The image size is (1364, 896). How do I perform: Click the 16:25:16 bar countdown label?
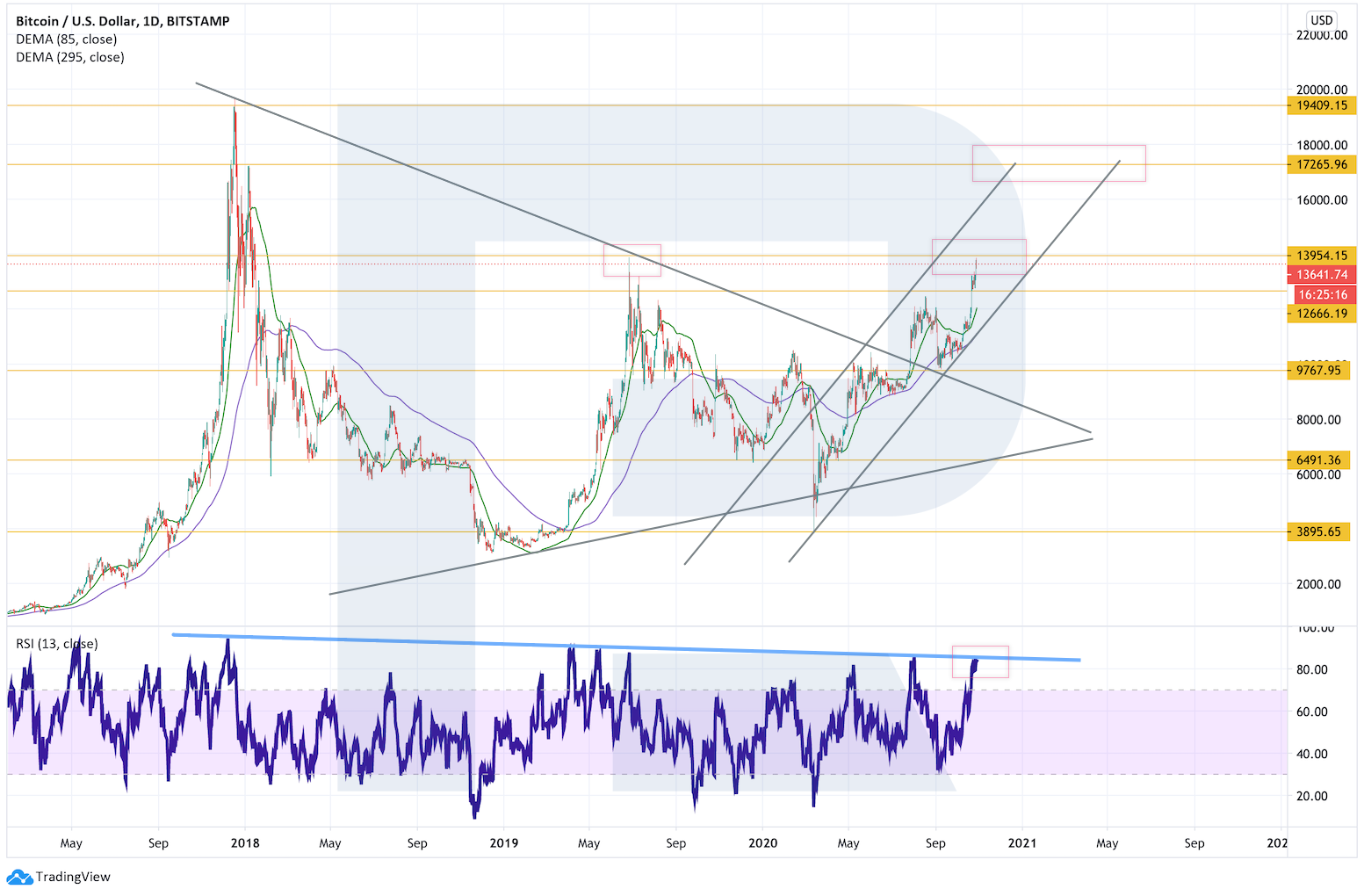tap(1321, 295)
